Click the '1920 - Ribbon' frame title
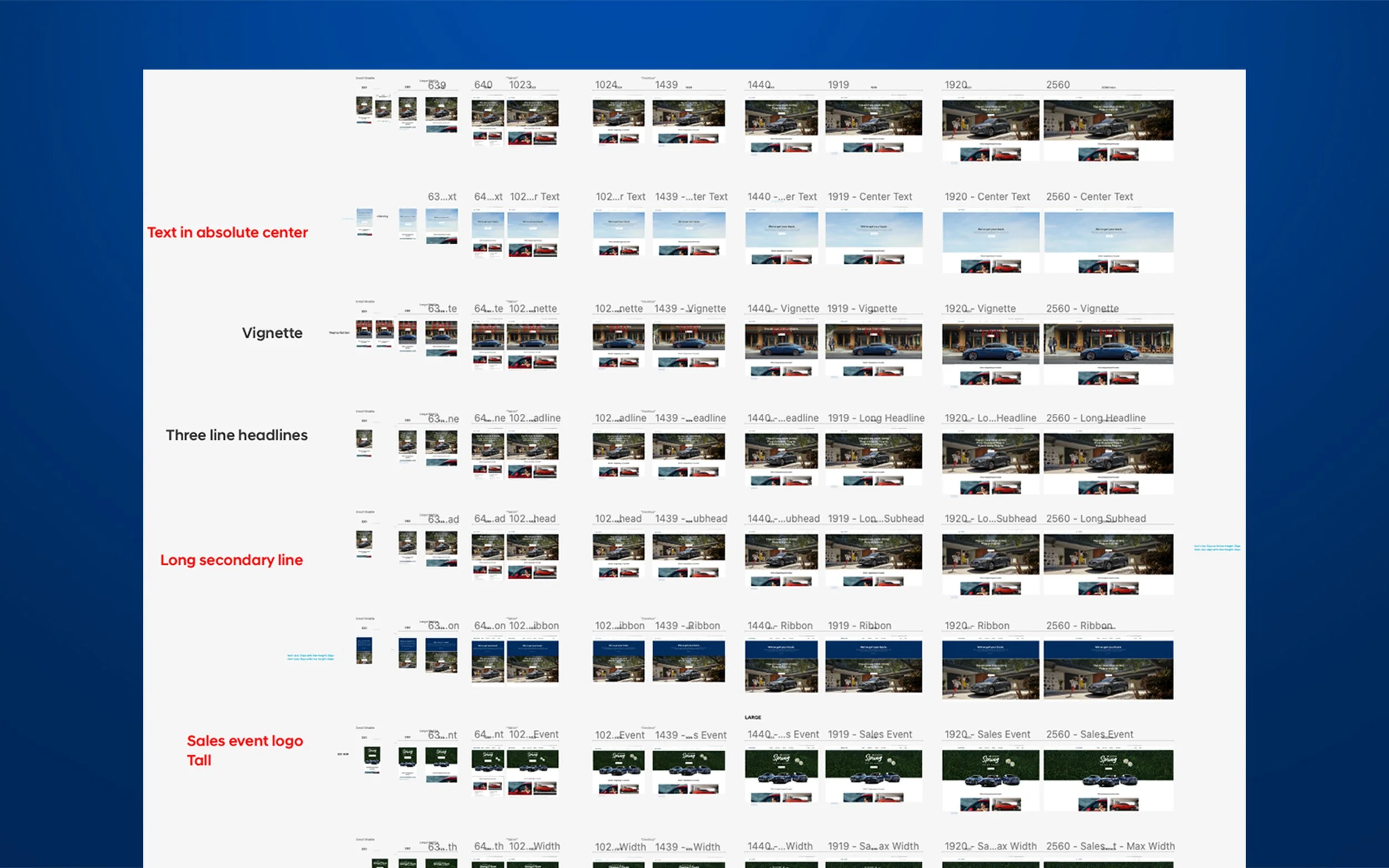Image resolution: width=1389 pixels, height=868 pixels. pyautogui.click(x=976, y=626)
